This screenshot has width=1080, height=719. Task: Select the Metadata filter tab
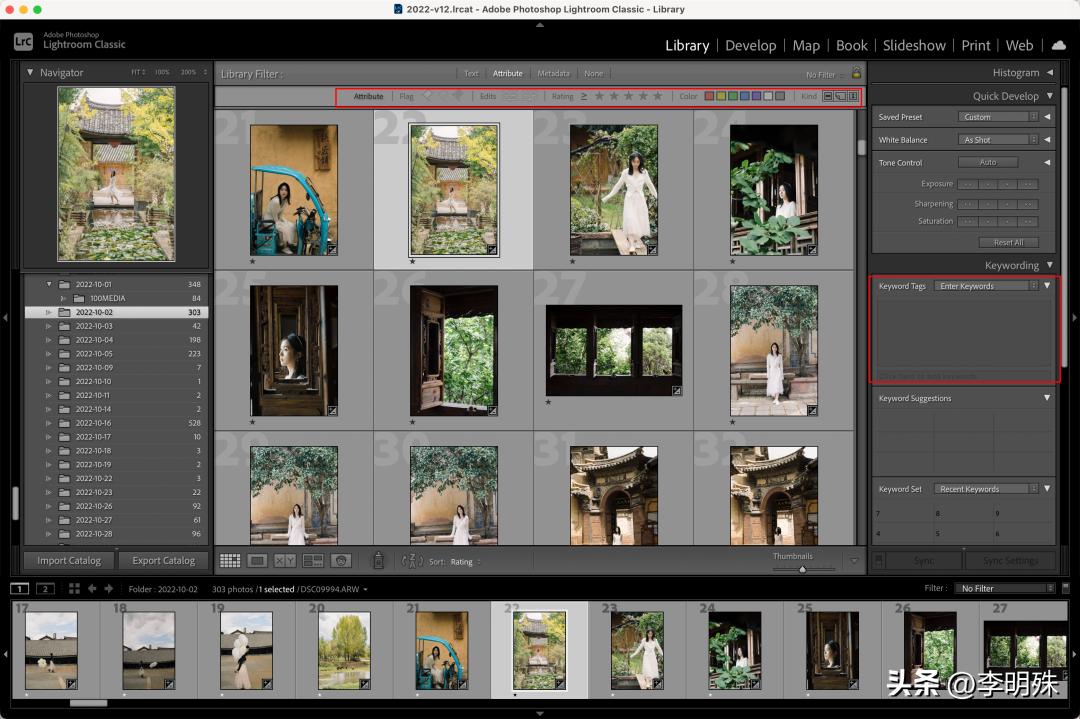click(553, 73)
